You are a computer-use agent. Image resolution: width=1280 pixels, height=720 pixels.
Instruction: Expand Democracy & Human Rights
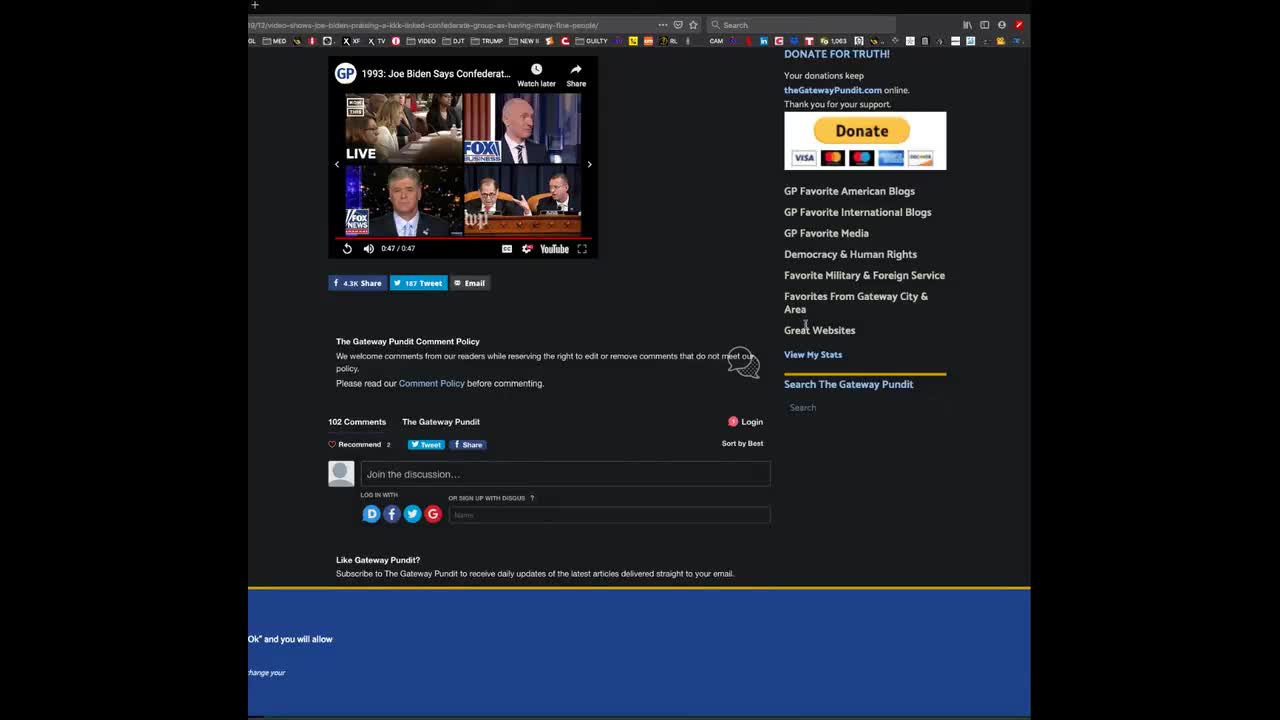point(850,254)
